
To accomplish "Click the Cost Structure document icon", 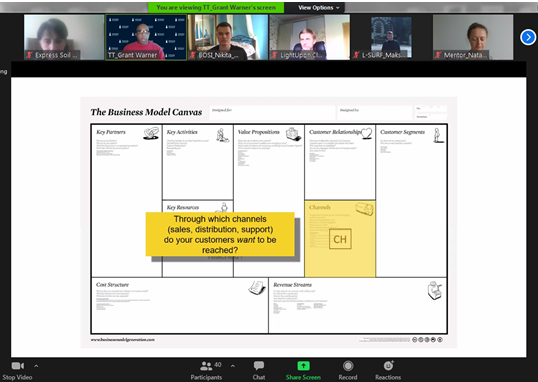I will (x=257, y=288).
